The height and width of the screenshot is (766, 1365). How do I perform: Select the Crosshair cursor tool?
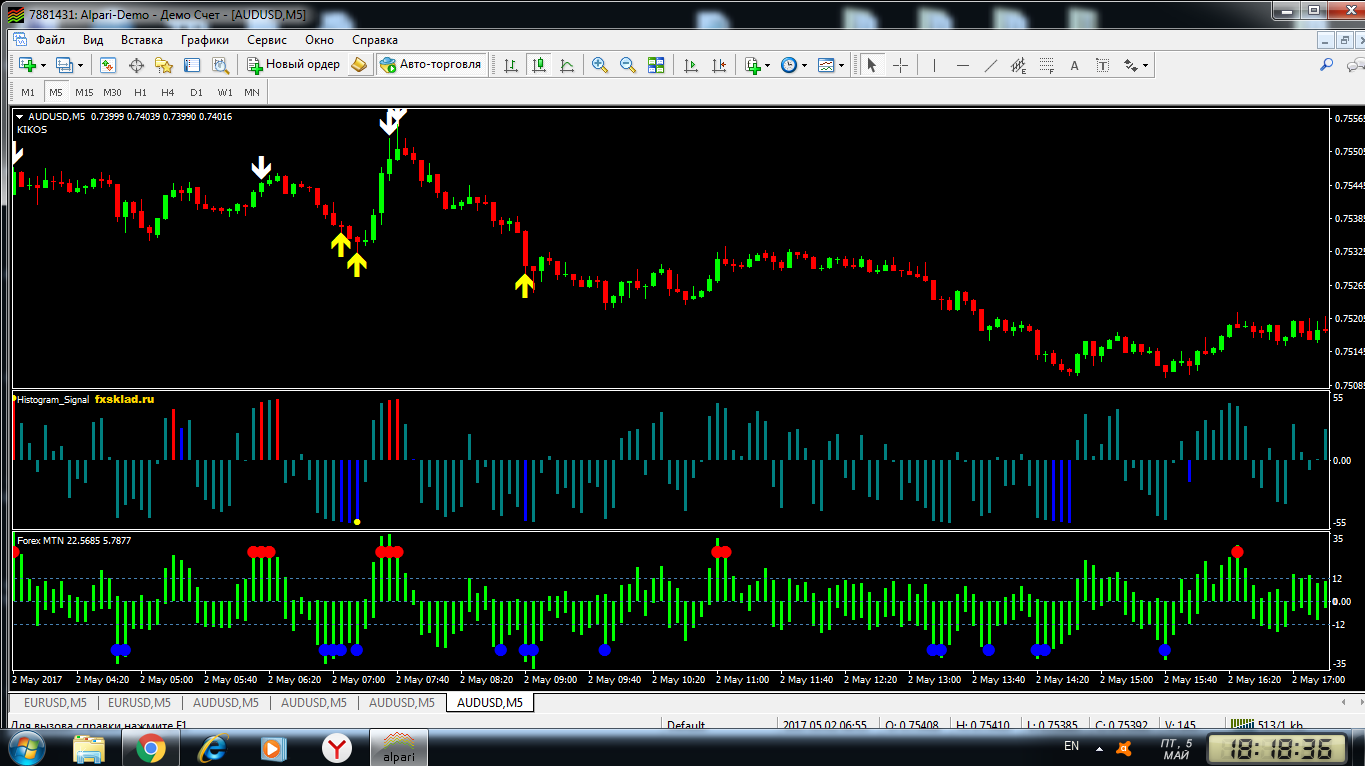pyautogui.click(x=900, y=65)
